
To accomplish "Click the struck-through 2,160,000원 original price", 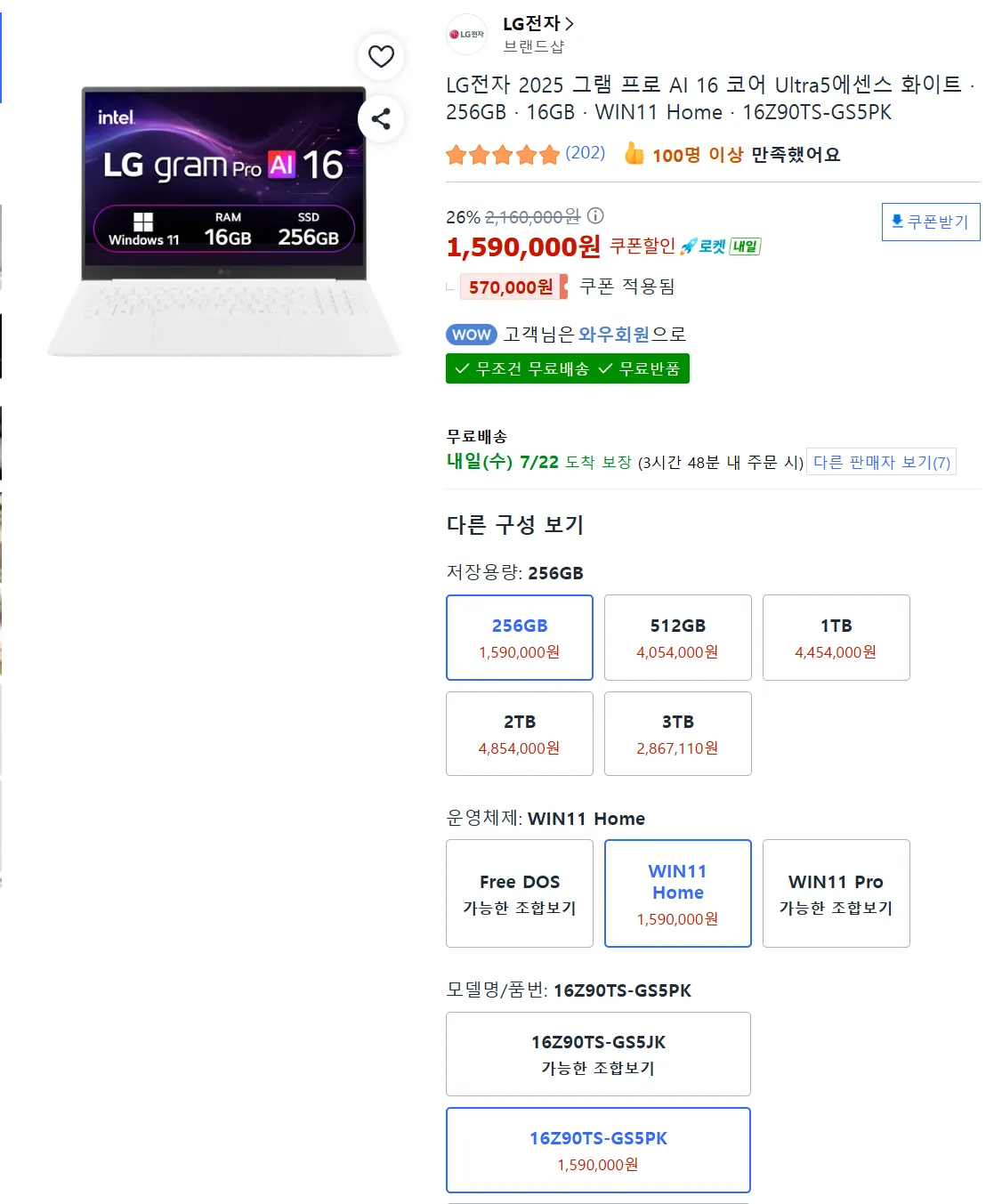I will pyautogui.click(x=532, y=216).
